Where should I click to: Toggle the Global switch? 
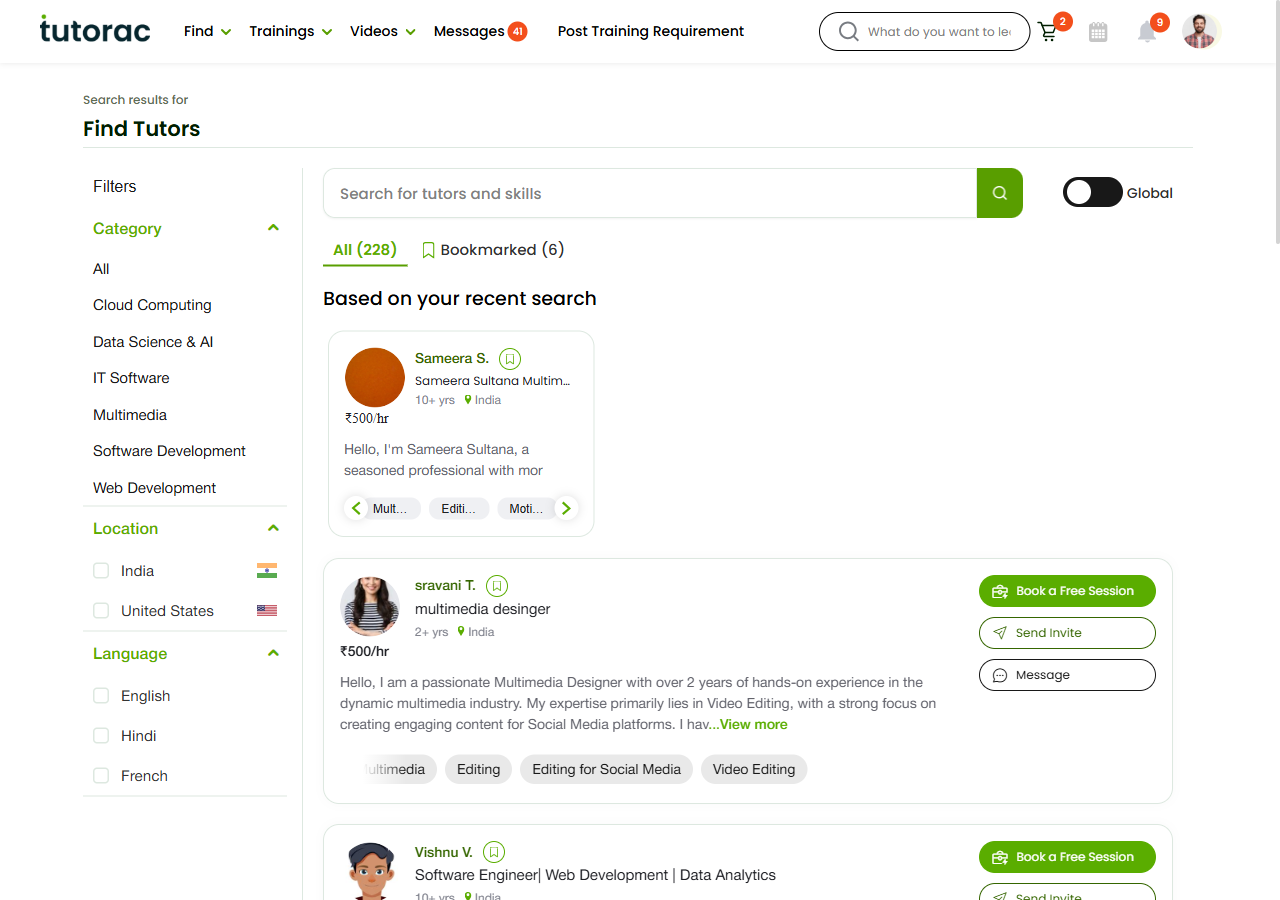(x=1092, y=193)
